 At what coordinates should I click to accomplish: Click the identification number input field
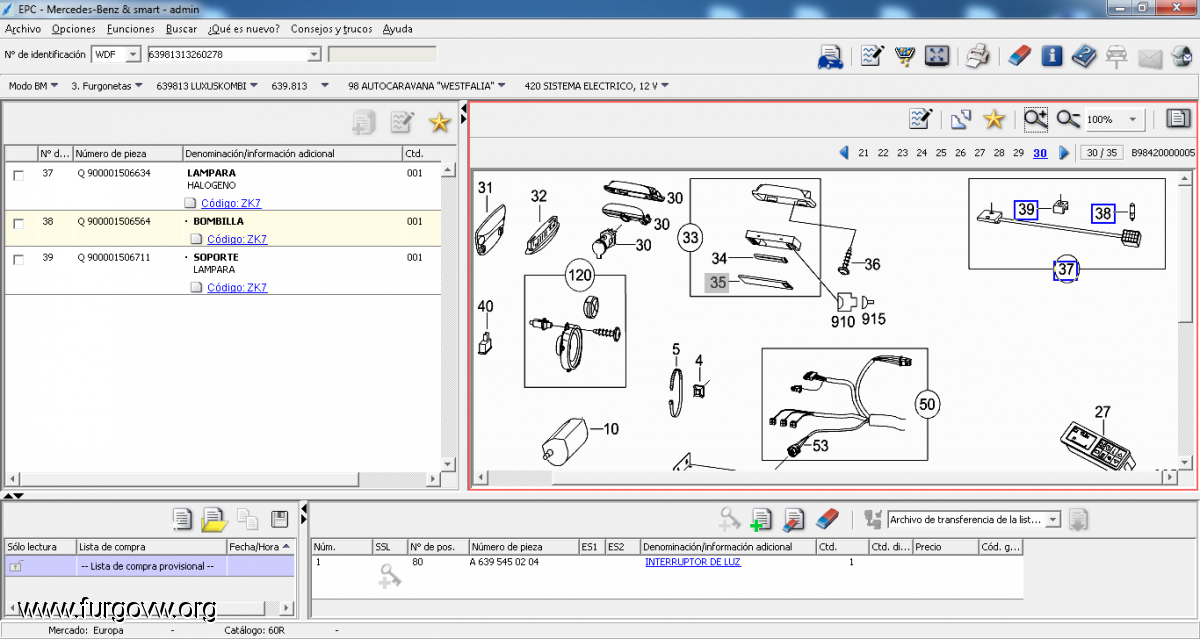[x=227, y=54]
